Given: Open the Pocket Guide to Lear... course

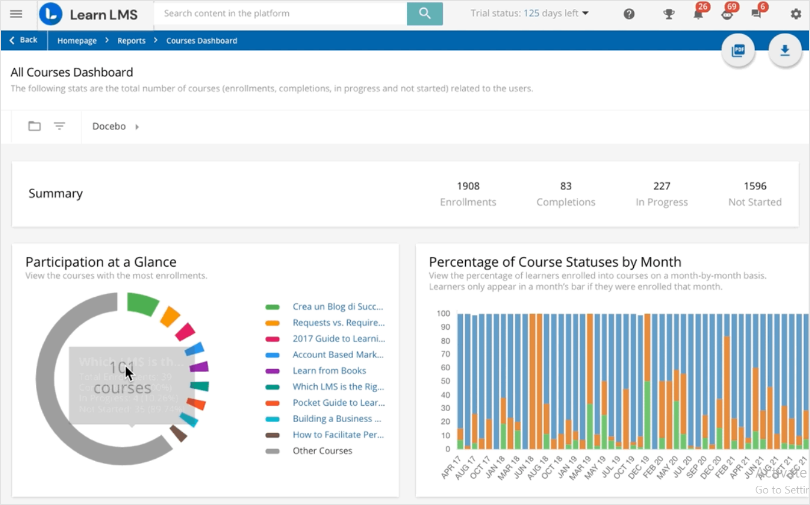Looking at the screenshot, I should (x=339, y=403).
